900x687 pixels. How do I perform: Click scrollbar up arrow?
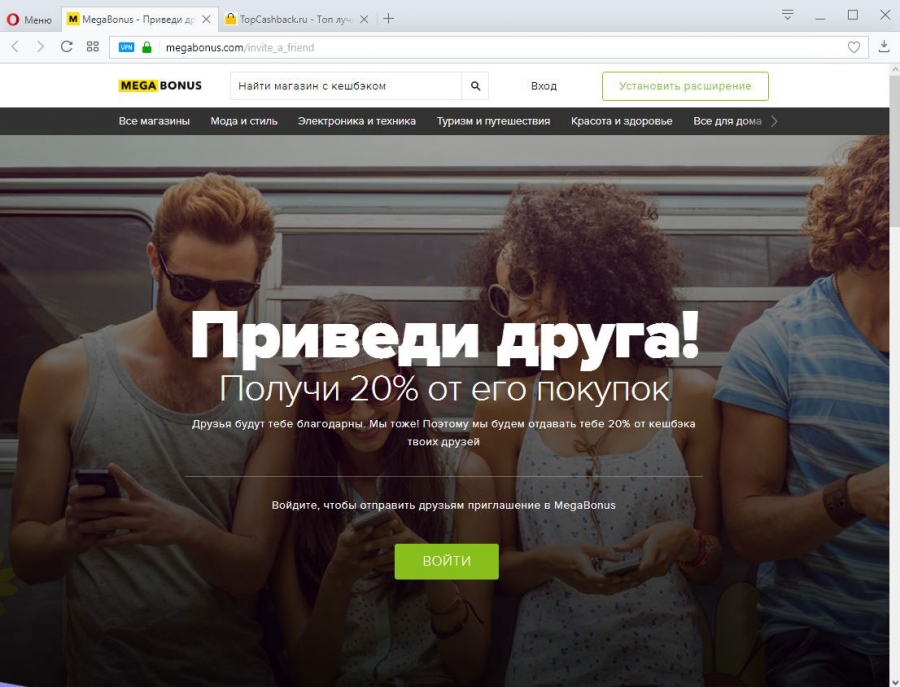pos(895,69)
